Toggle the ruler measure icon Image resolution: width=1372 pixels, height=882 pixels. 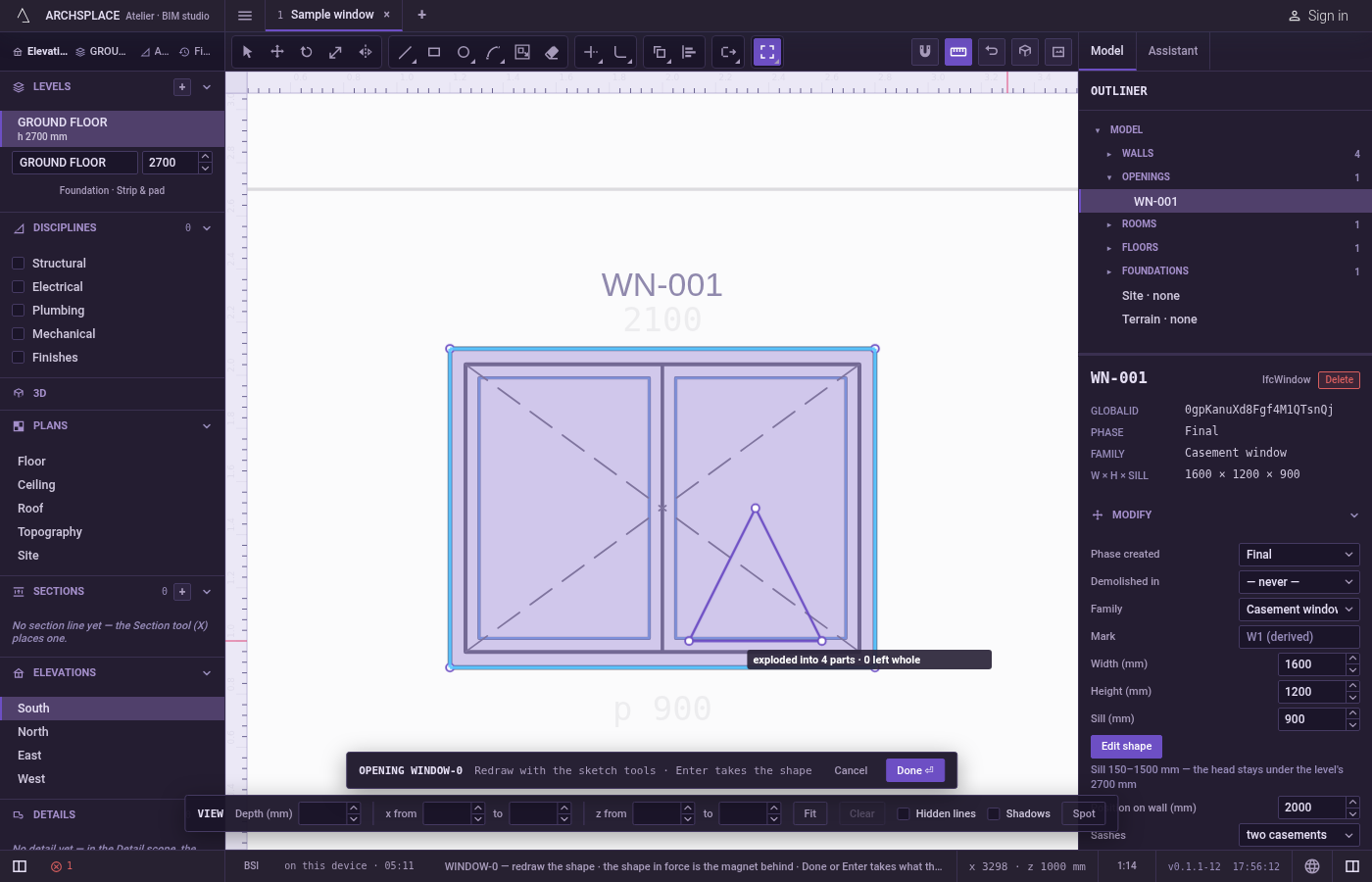[958, 52]
